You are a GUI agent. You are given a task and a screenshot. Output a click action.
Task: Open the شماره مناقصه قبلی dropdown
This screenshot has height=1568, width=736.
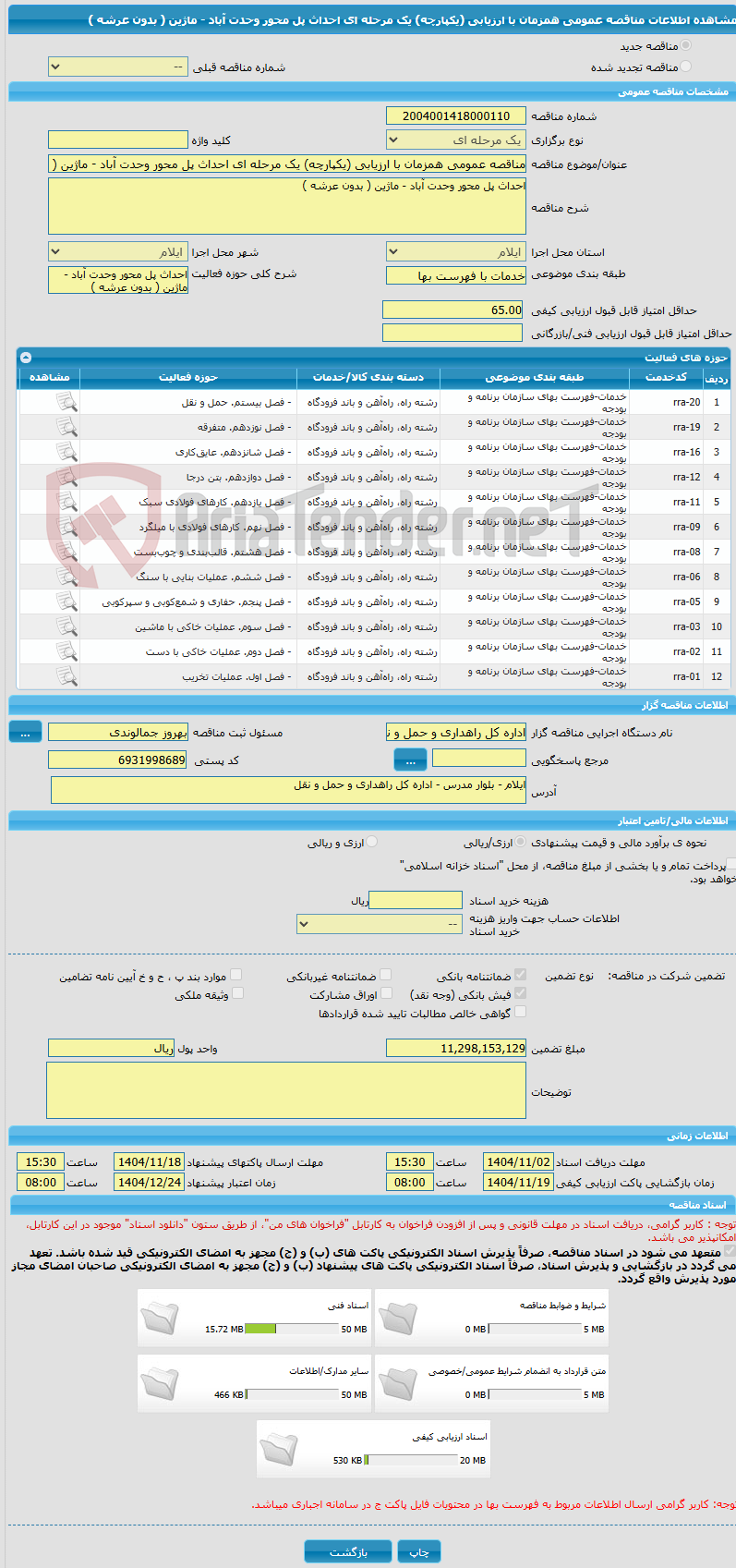[x=117, y=67]
